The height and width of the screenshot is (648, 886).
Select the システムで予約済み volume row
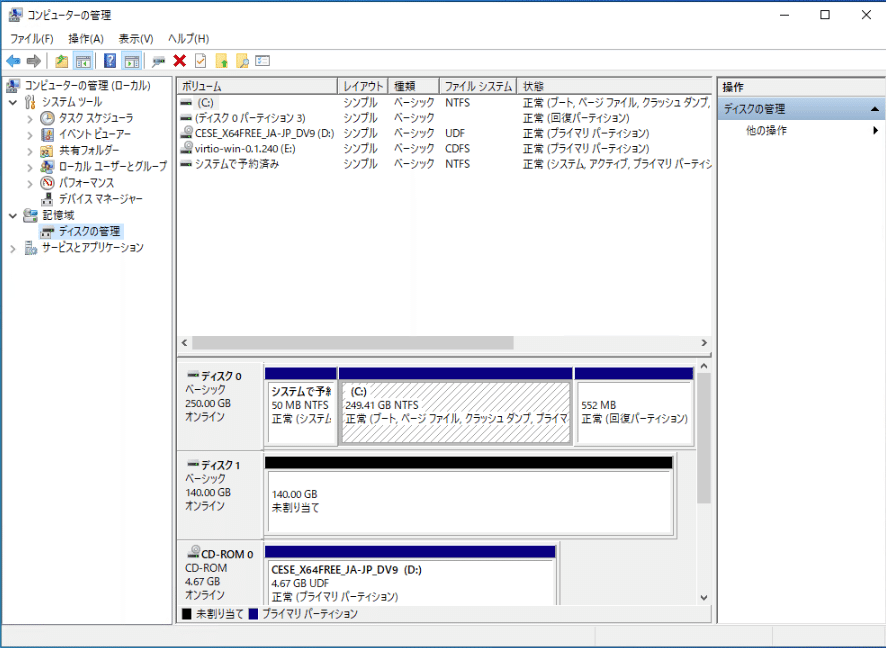pyautogui.click(x=444, y=163)
